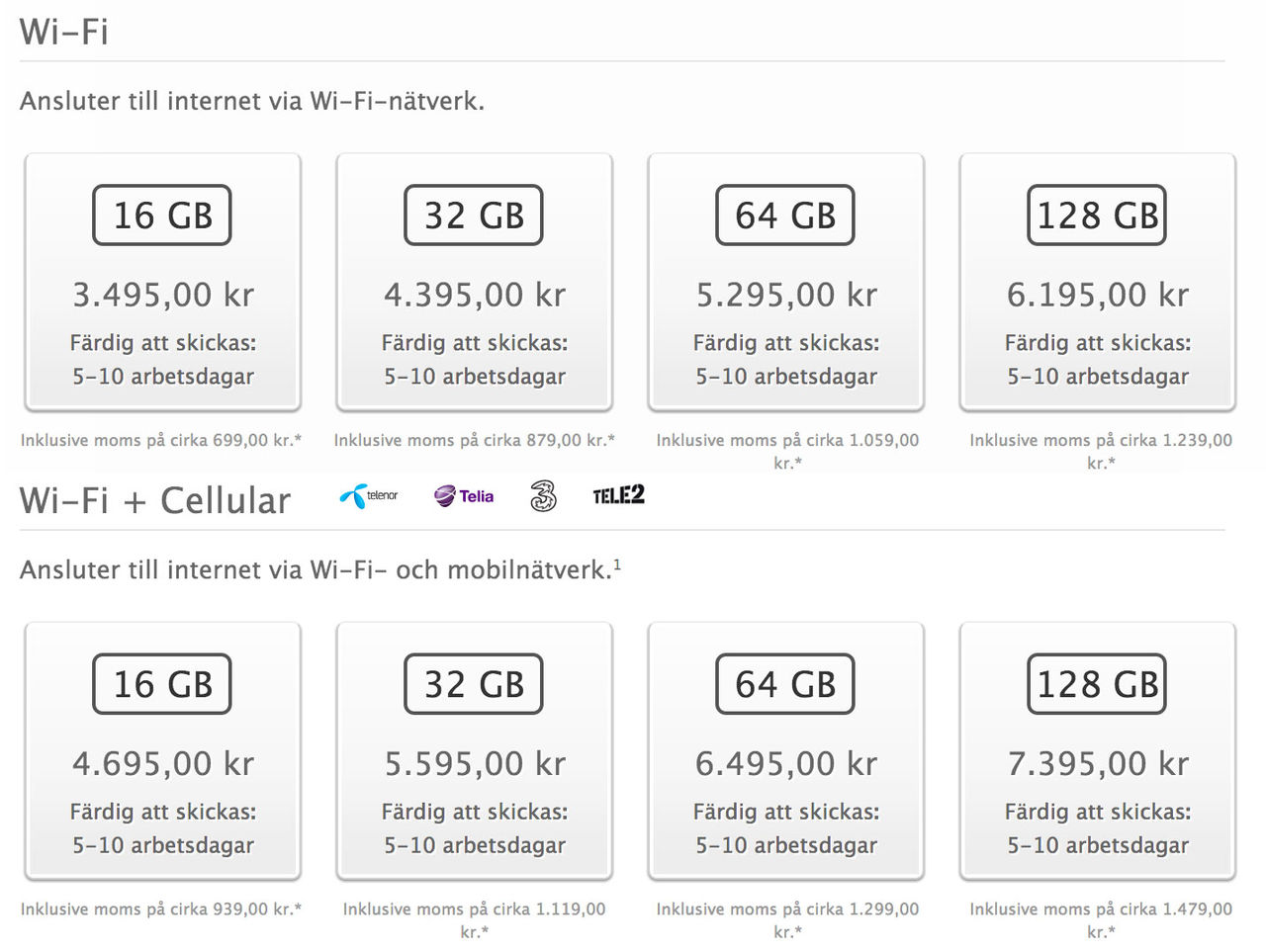This screenshot has height=952, width=1266.
Task: Click the Tele2 carrier logo
Action: 617,496
